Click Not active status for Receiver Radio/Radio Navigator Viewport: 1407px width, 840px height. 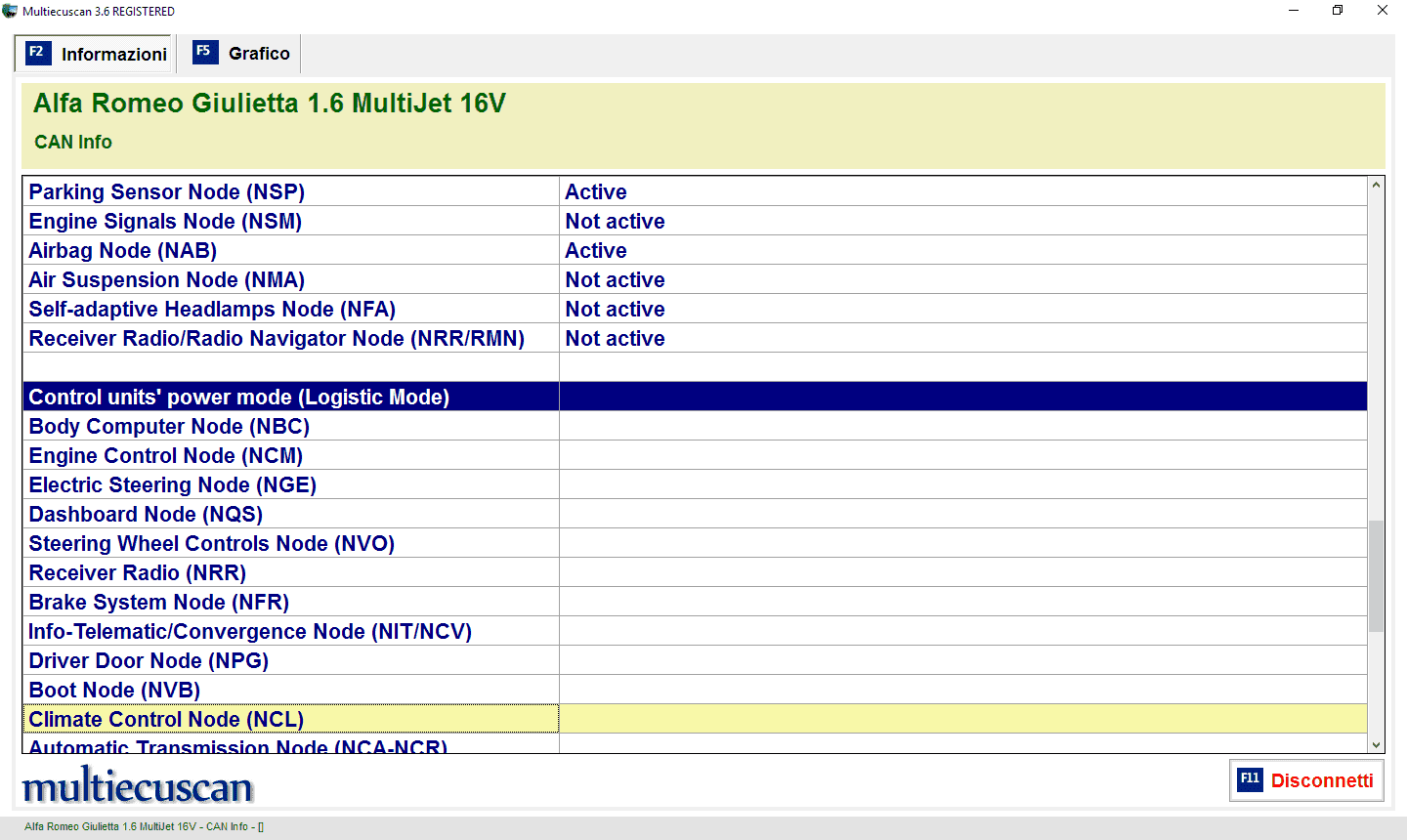(x=615, y=339)
